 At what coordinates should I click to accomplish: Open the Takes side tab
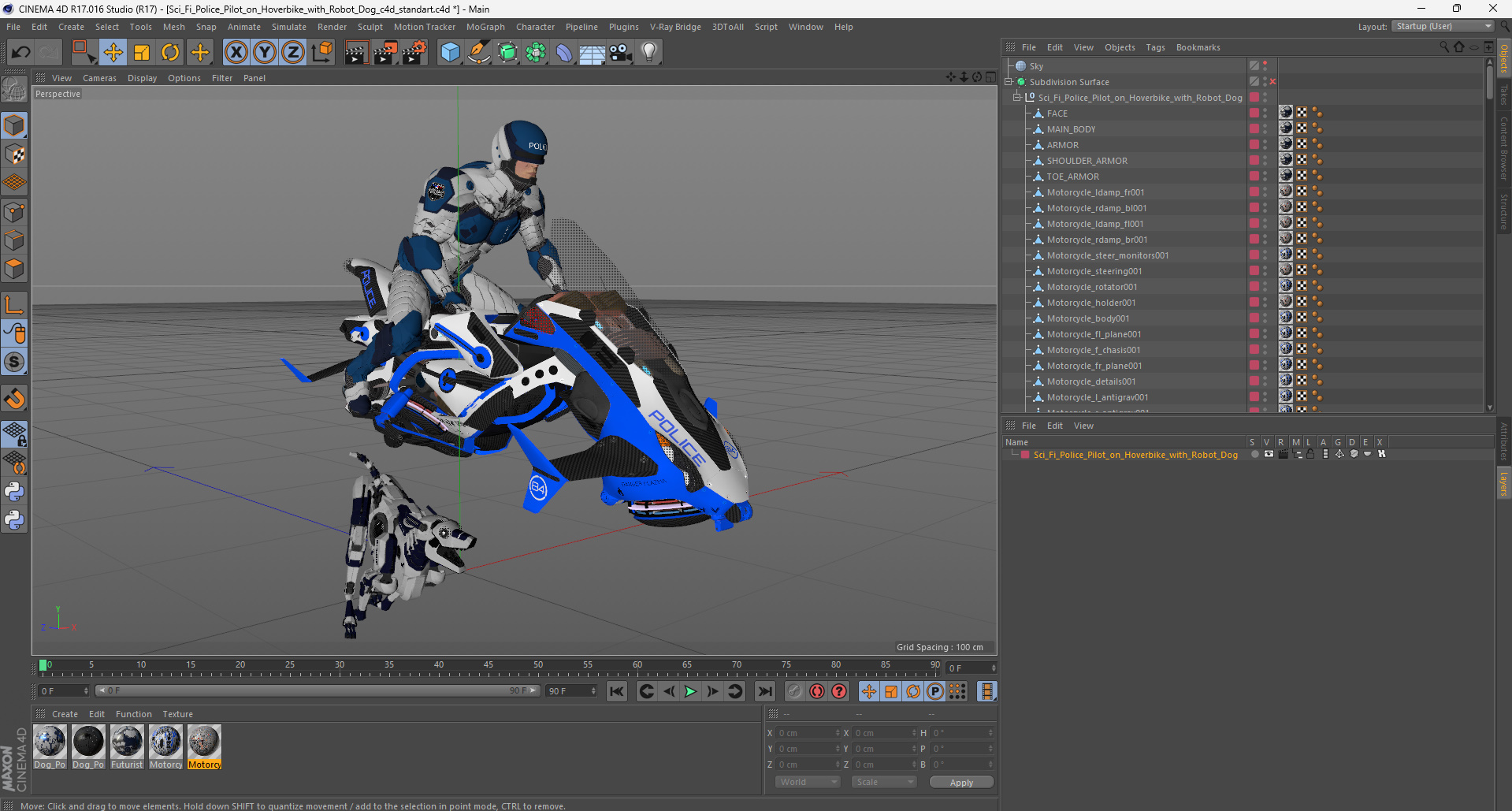click(1504, 95)
